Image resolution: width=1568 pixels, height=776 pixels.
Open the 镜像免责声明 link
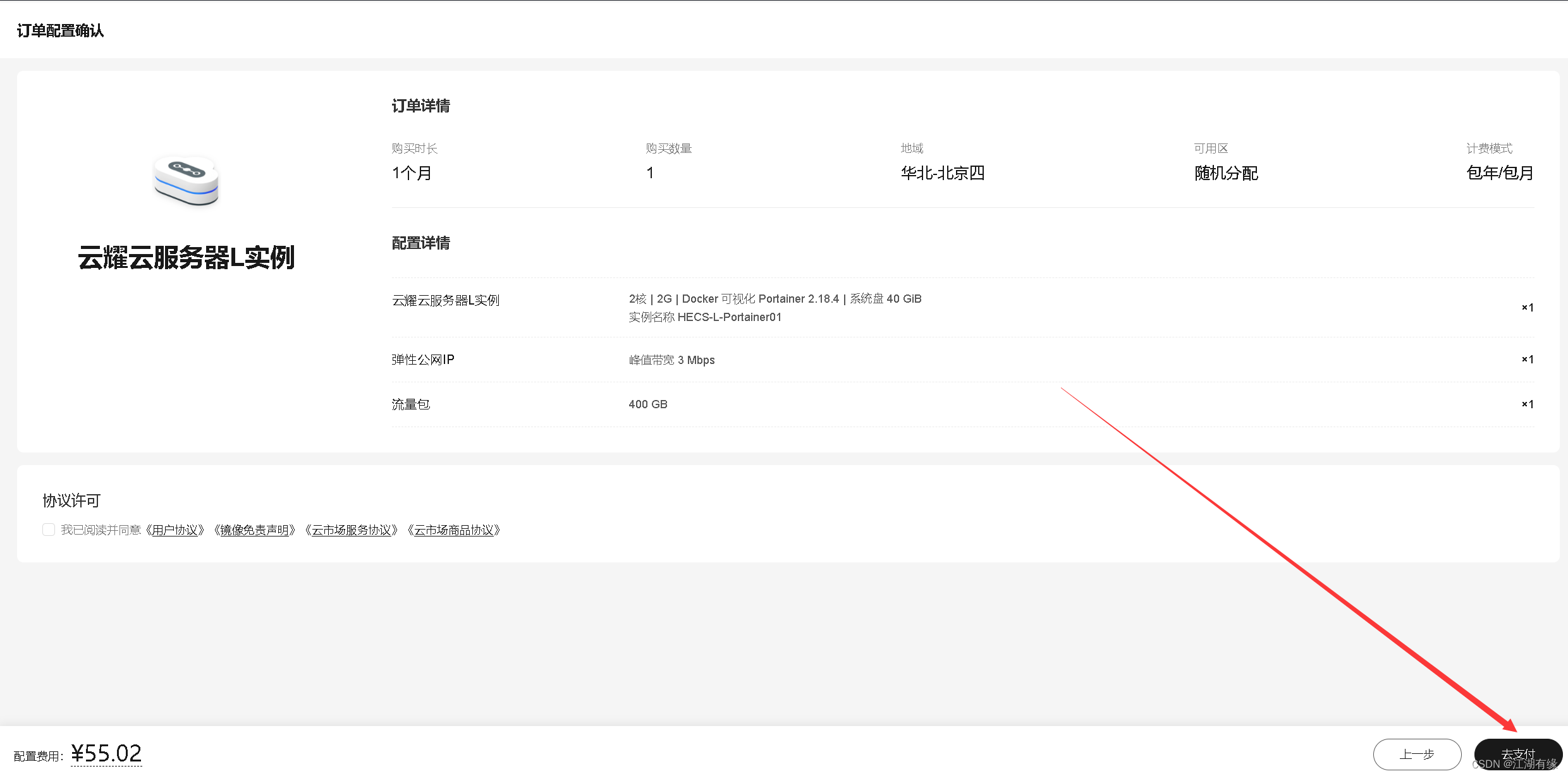pos(254,530)
